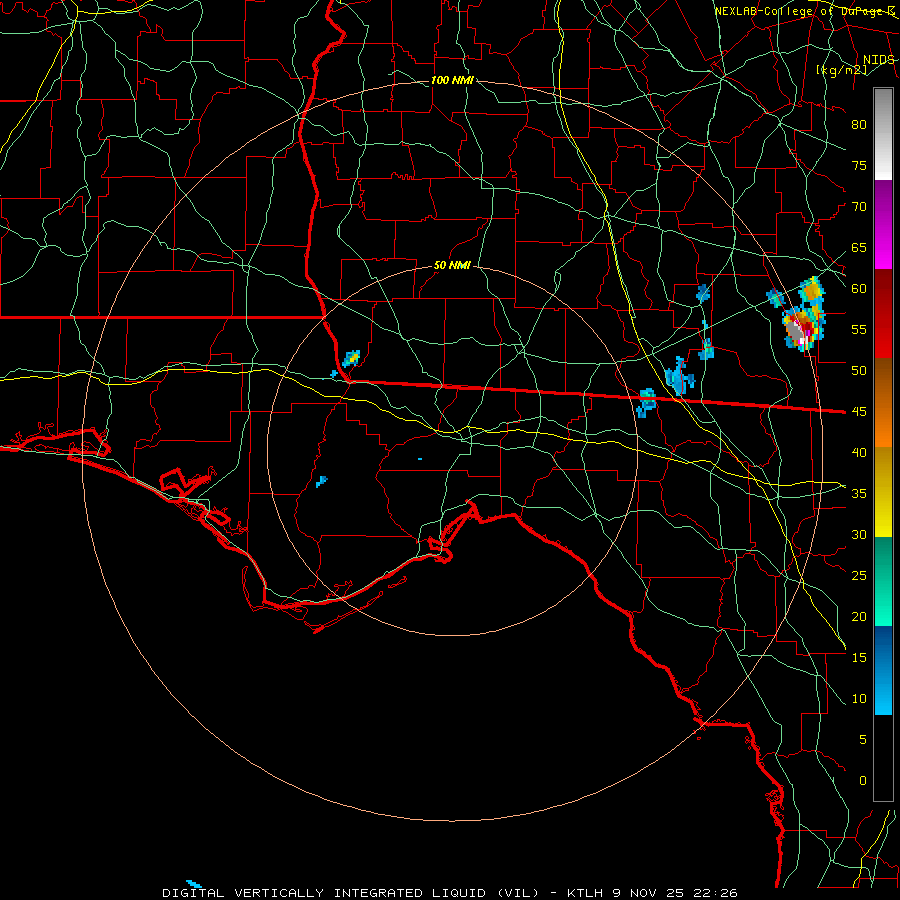The height and width of the screenshot is (900, 900).
Task: Click the "100 NMI" range ring label
Action: [x=452, y=80]
